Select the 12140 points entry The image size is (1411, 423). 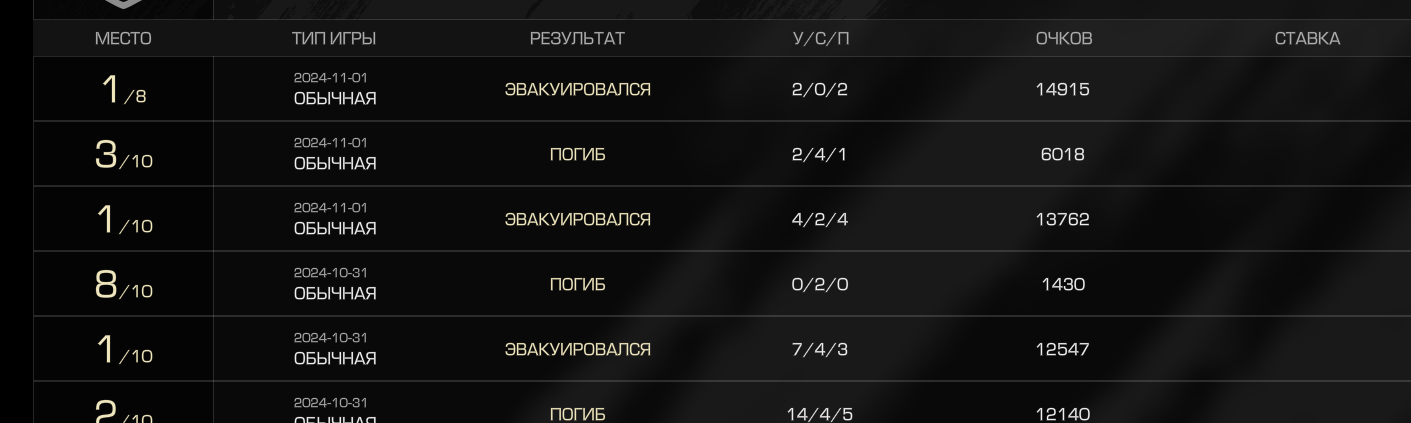(1063, 414)
